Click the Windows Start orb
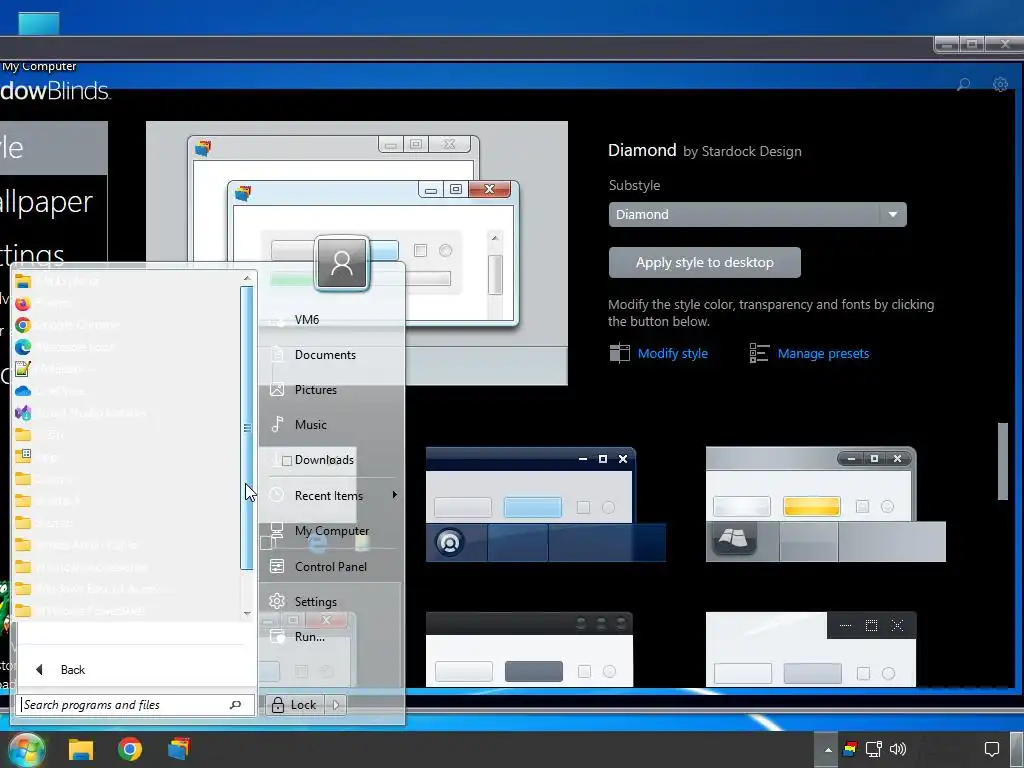The width and height of the screenshot is (1024, 768). 26,749
